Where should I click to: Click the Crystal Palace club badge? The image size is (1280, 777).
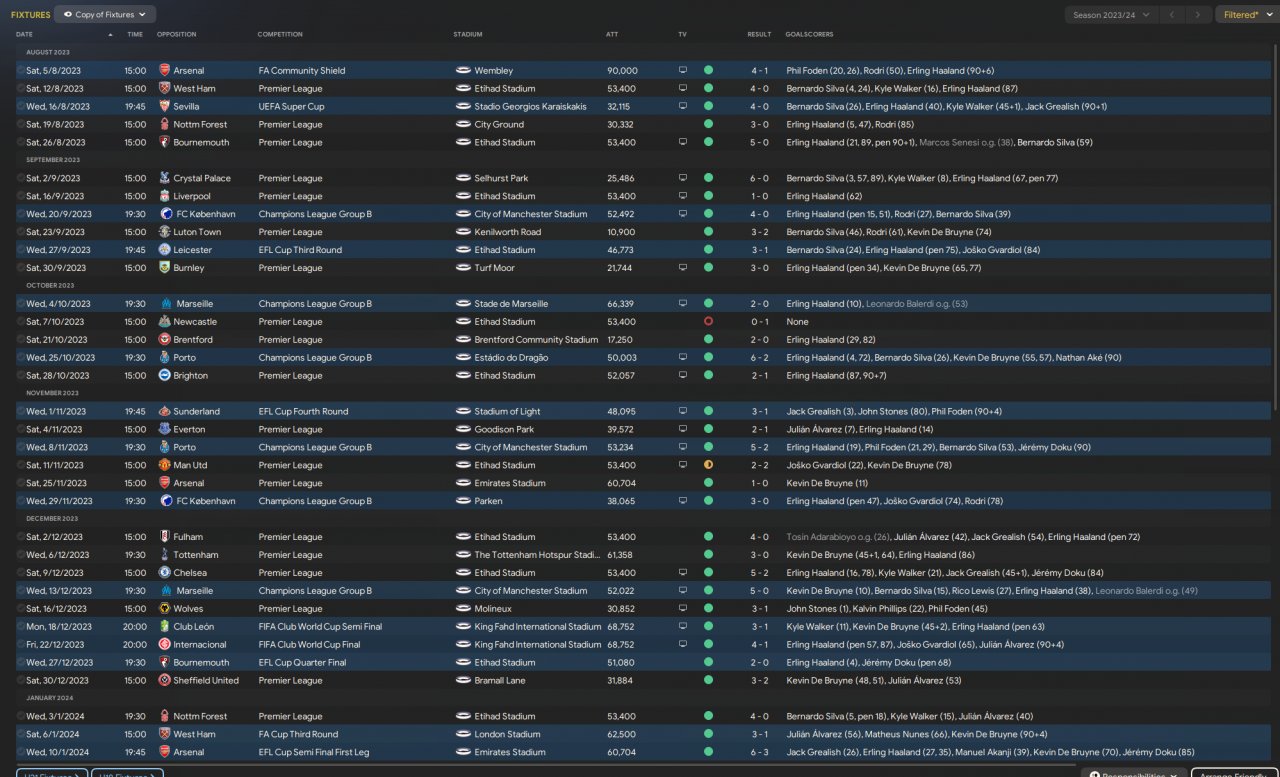[x=165, y=179]
